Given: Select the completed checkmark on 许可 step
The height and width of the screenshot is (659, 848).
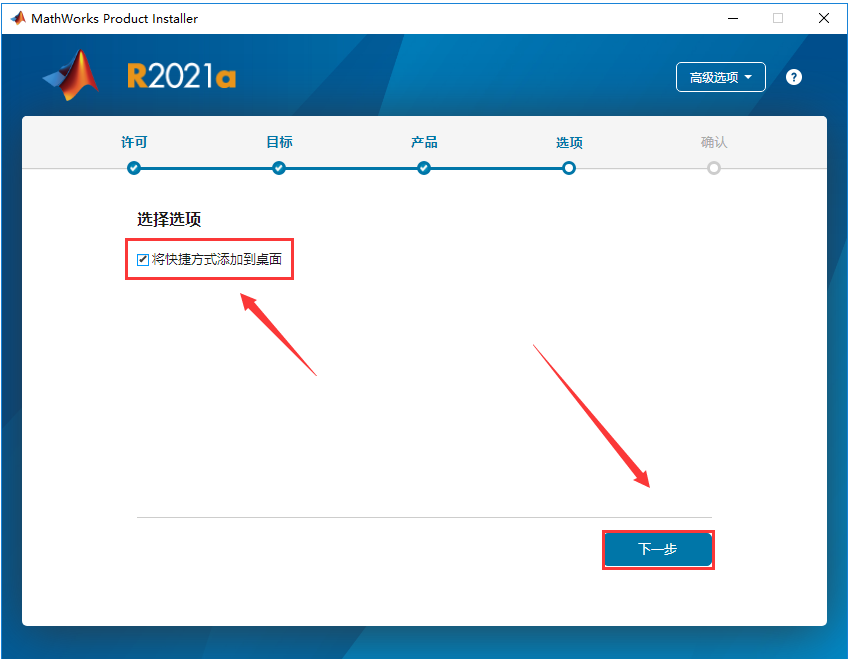Looking at the screenshot, I should tap(134, 168).
